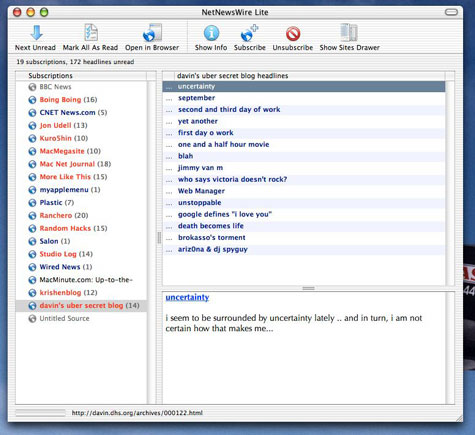Click the vertical splitter handle between the two panes
Image resolution: width=475 pixels, height=435 pixels.
(159, 238)
